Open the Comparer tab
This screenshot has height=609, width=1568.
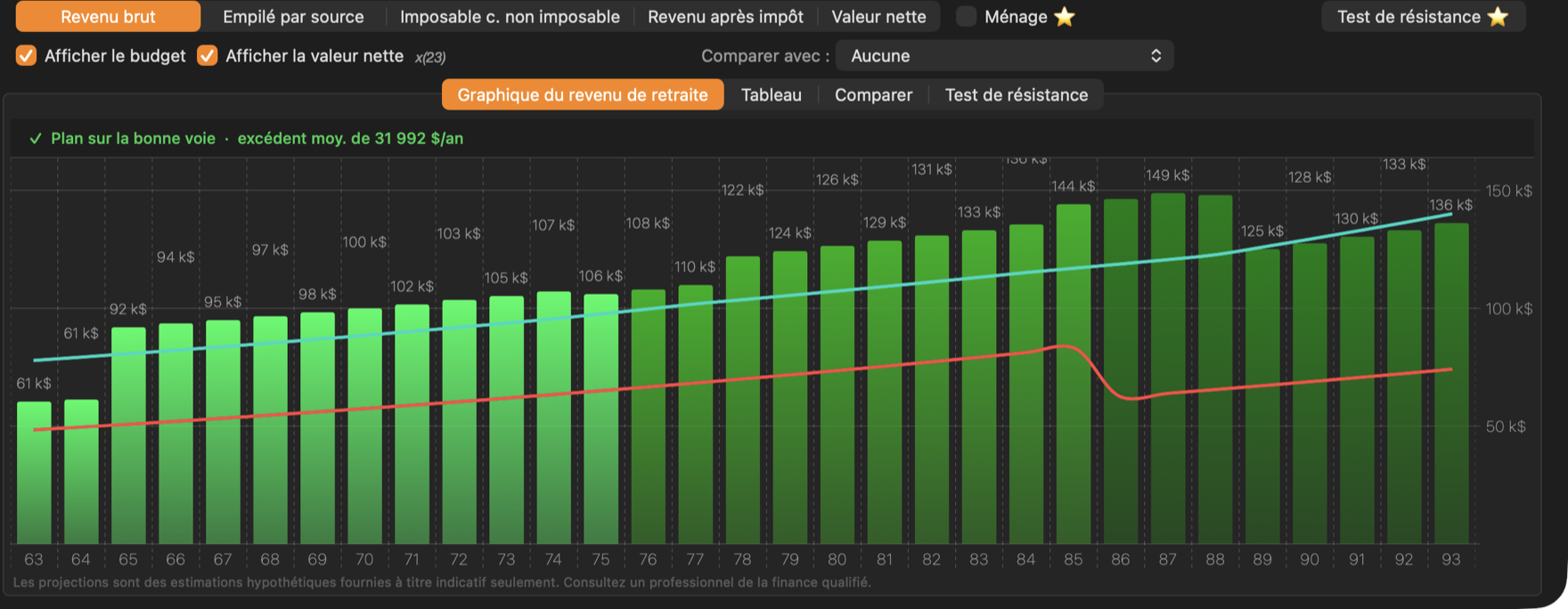pyautogui.click(x=873, y=94)
